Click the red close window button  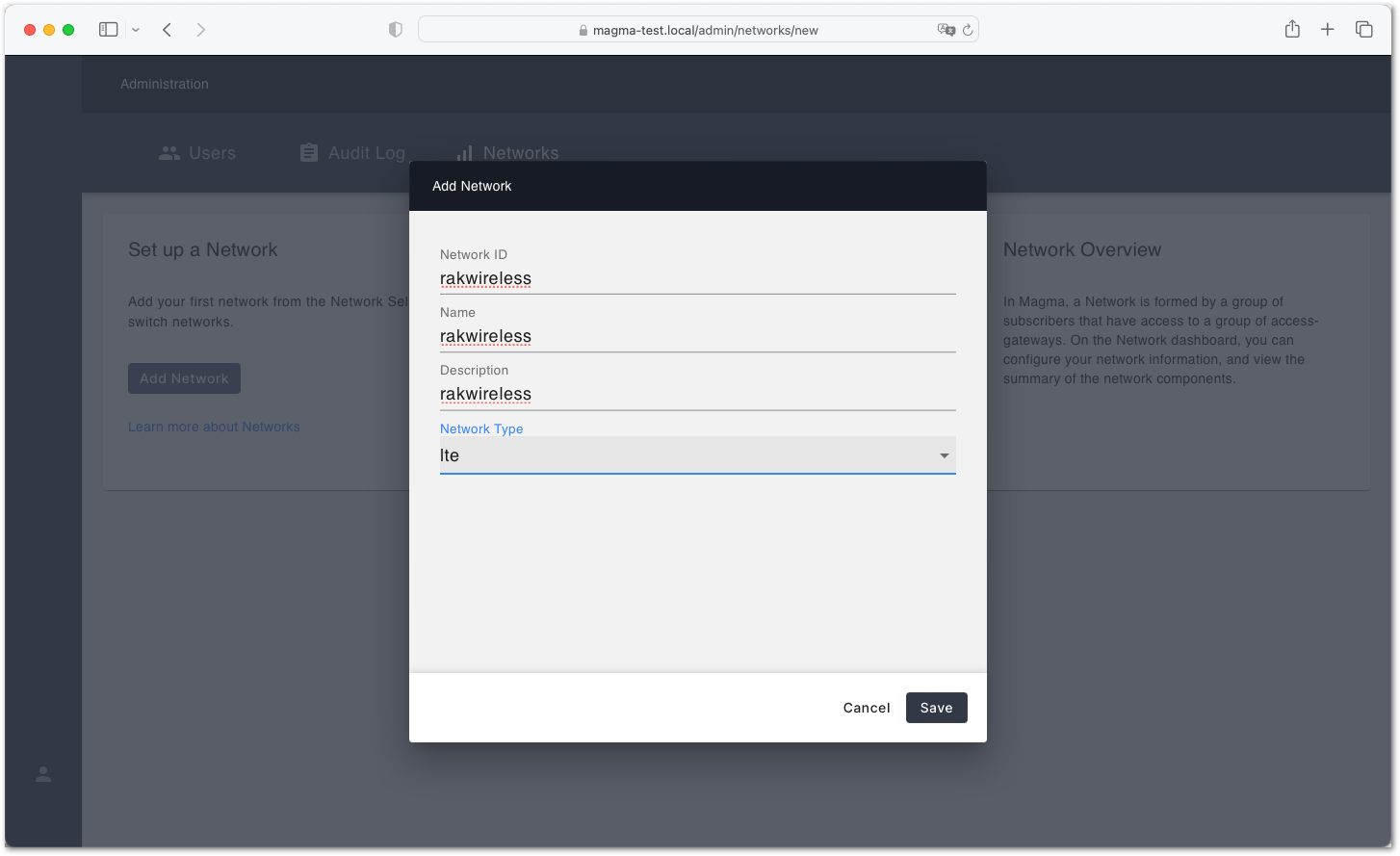point(30,30)
